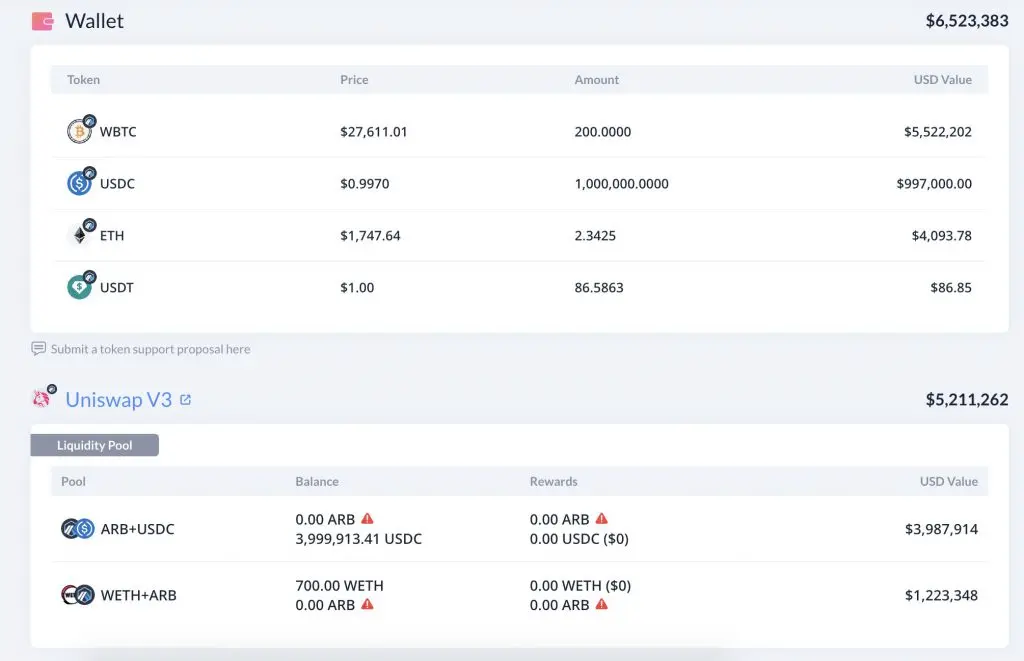Screen dimensions: 1024x661
Task: Click the Price column header
Action: 354,80
